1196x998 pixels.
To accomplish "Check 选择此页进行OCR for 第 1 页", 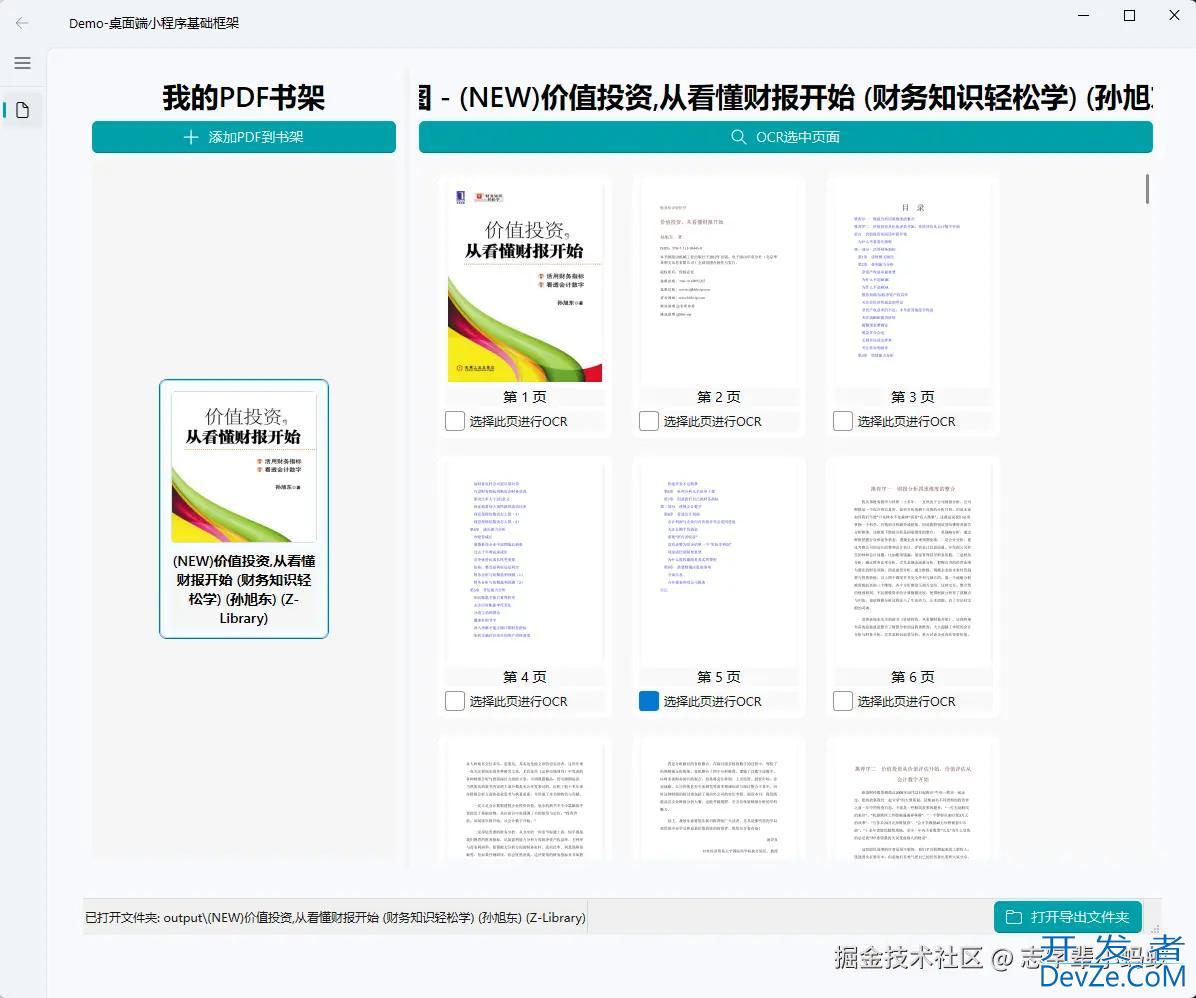I will (455, 421).
